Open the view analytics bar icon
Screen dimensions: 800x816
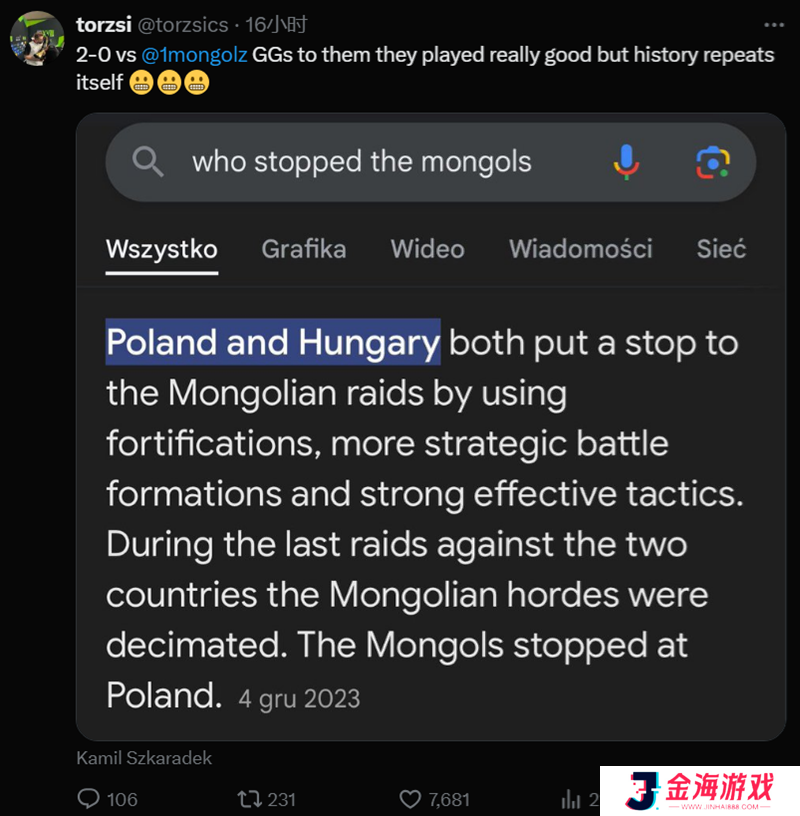click(x=571, y=799)
